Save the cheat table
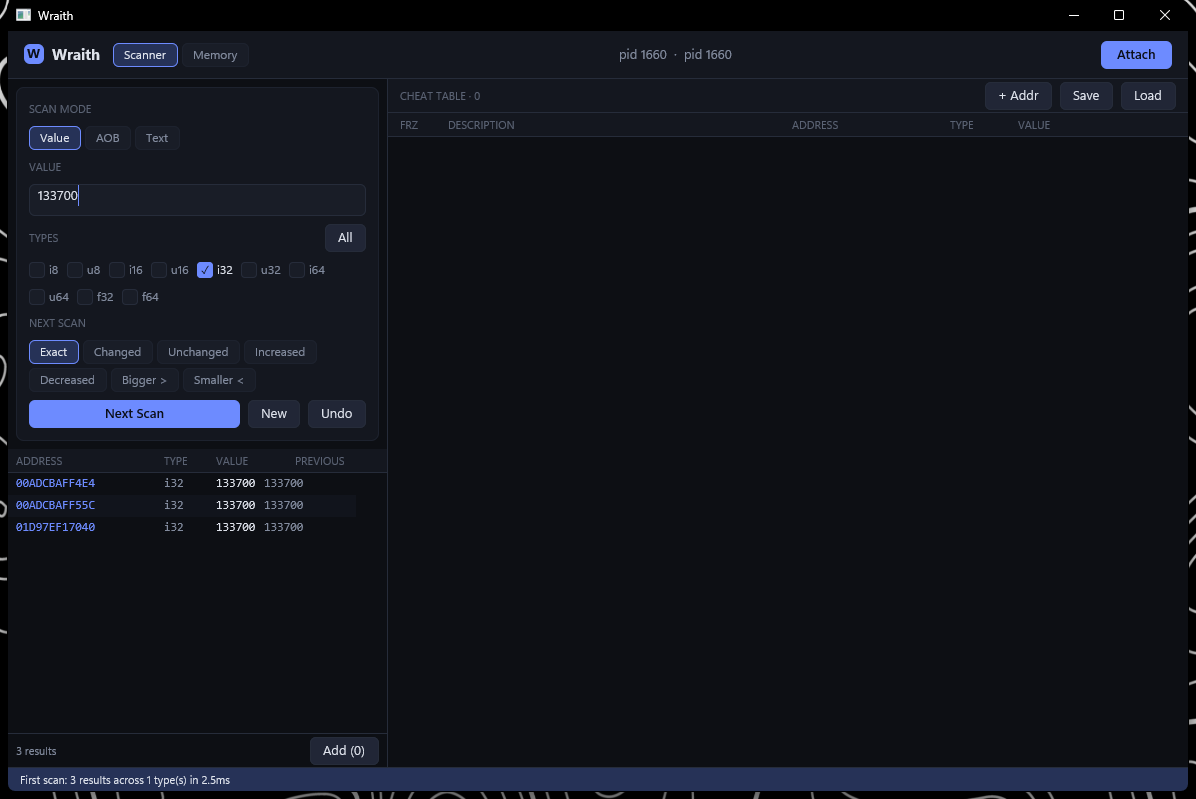This screenshot has width=1196, height=799. click(x=1085, y=96)
